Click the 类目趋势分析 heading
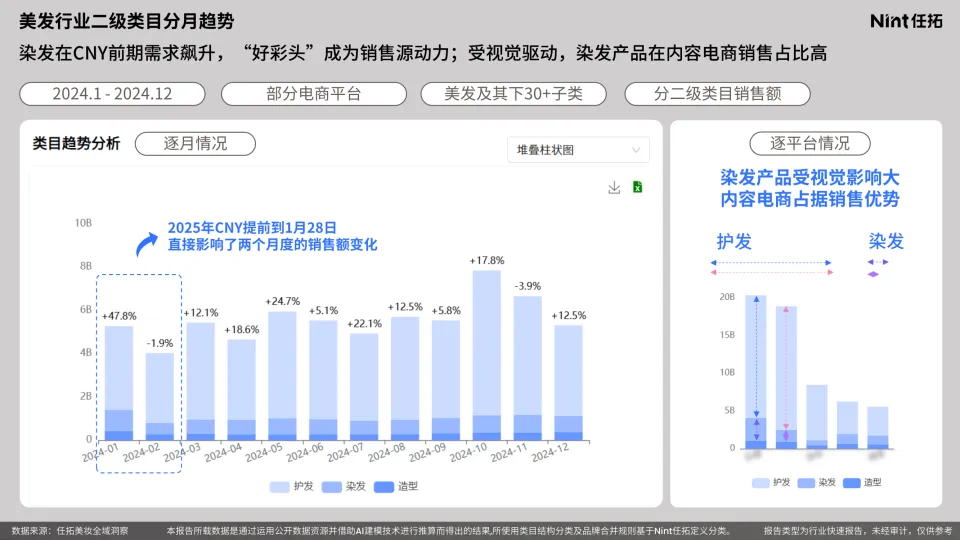Viewport: 960px width, 540px height. tap(76, 144)
